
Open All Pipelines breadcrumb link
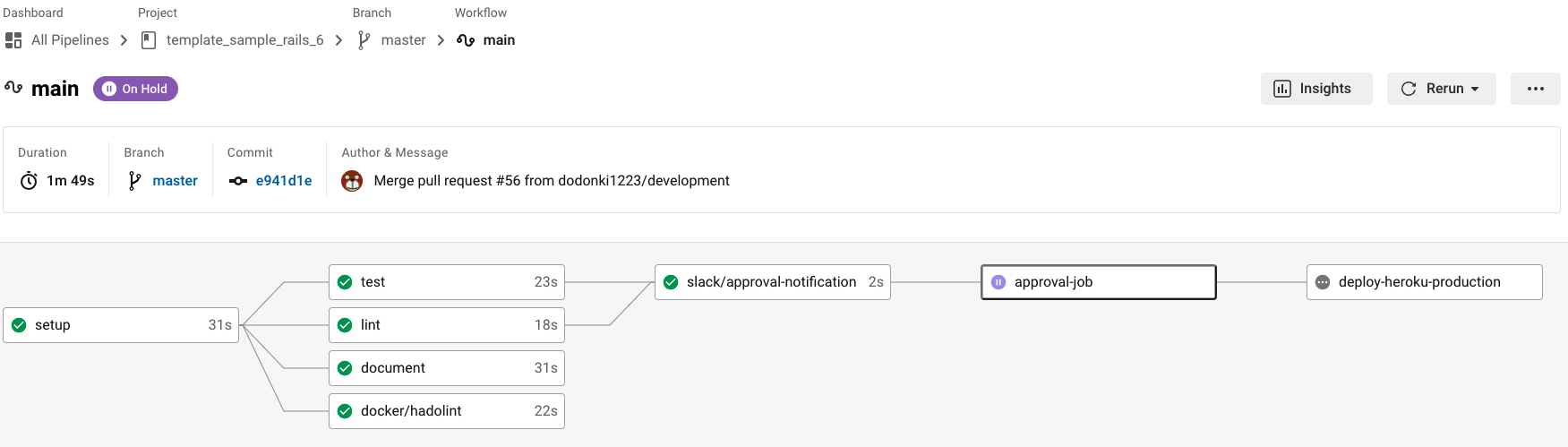[x=70, y=40]
